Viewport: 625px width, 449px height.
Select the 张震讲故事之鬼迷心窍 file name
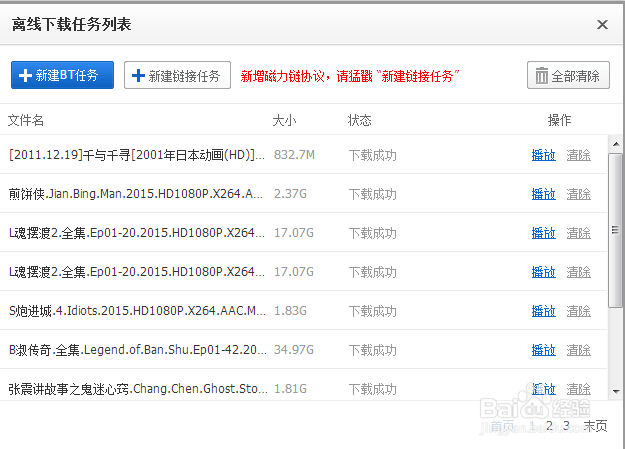coord(138,388)
